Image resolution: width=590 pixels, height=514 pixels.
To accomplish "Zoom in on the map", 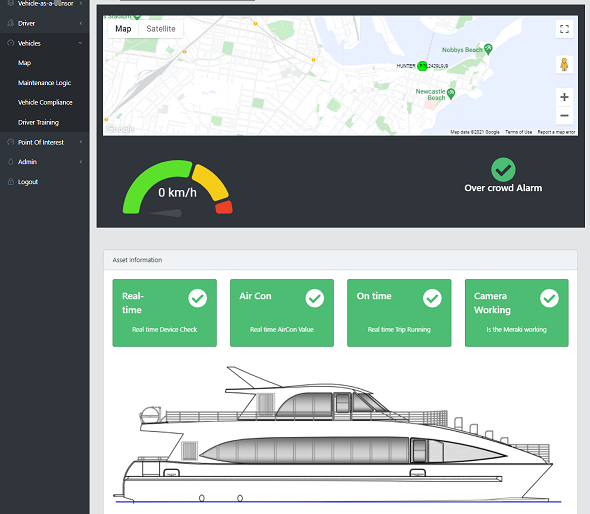I will click(564, 97).
